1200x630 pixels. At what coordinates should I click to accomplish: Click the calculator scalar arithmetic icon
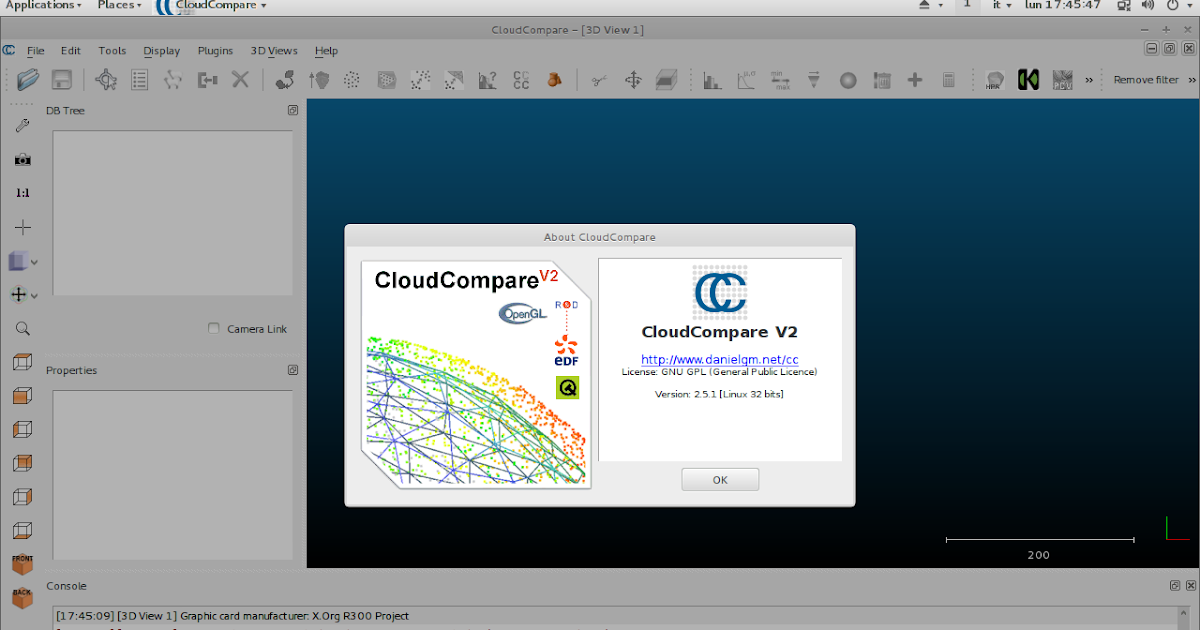(949, 80)
